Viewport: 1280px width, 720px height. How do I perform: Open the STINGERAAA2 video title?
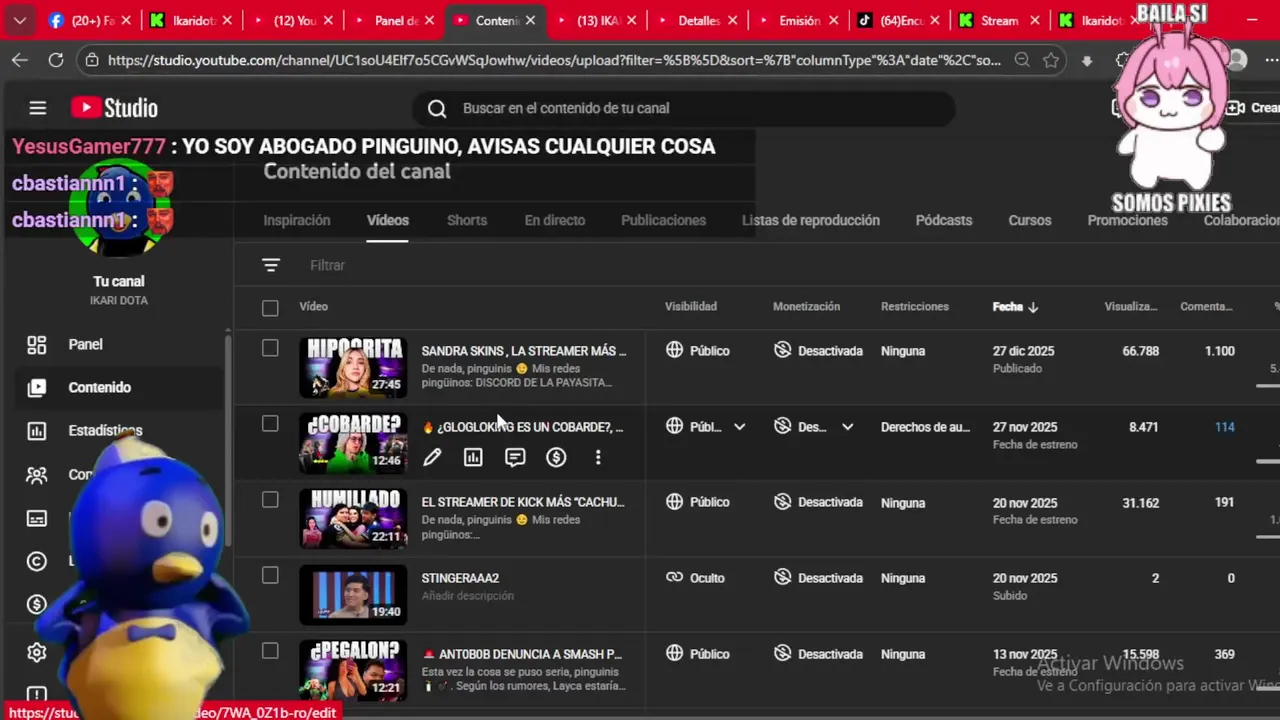[x=460, y=578]
